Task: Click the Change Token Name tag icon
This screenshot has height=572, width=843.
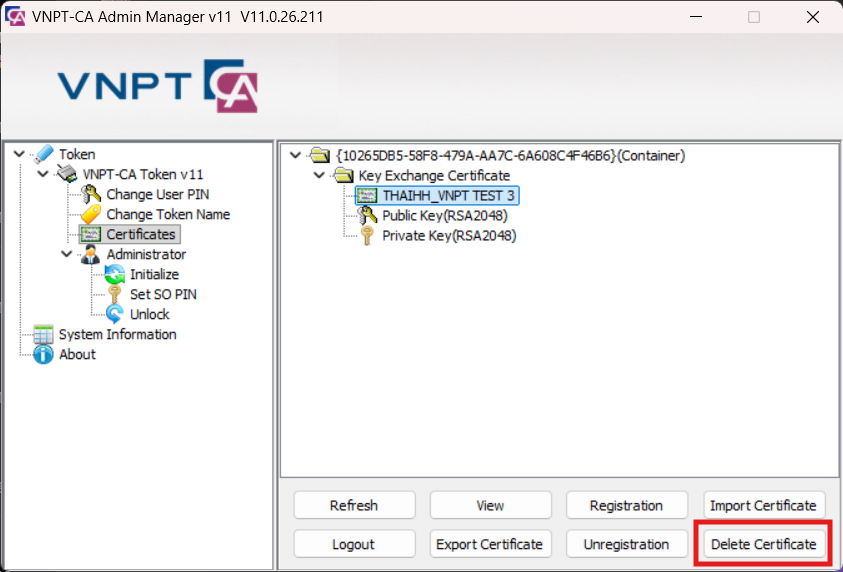Action: 90,214
